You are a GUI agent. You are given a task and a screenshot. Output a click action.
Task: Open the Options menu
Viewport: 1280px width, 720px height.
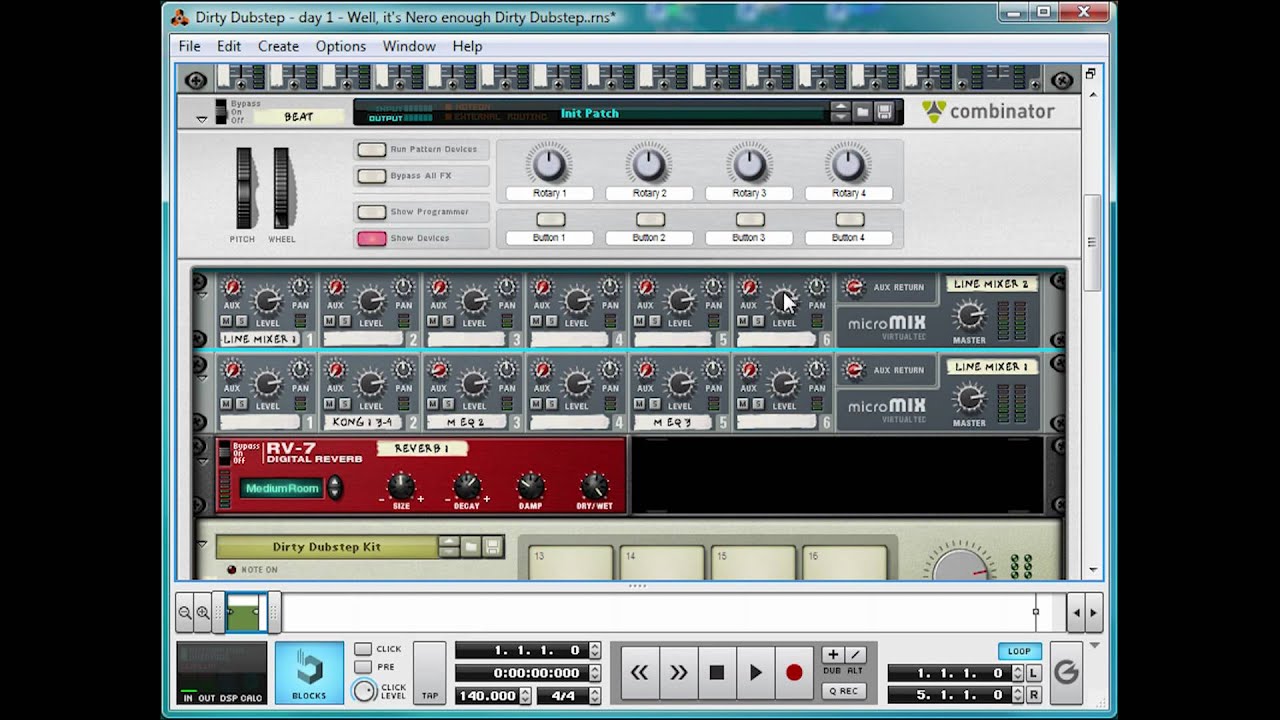341,46
